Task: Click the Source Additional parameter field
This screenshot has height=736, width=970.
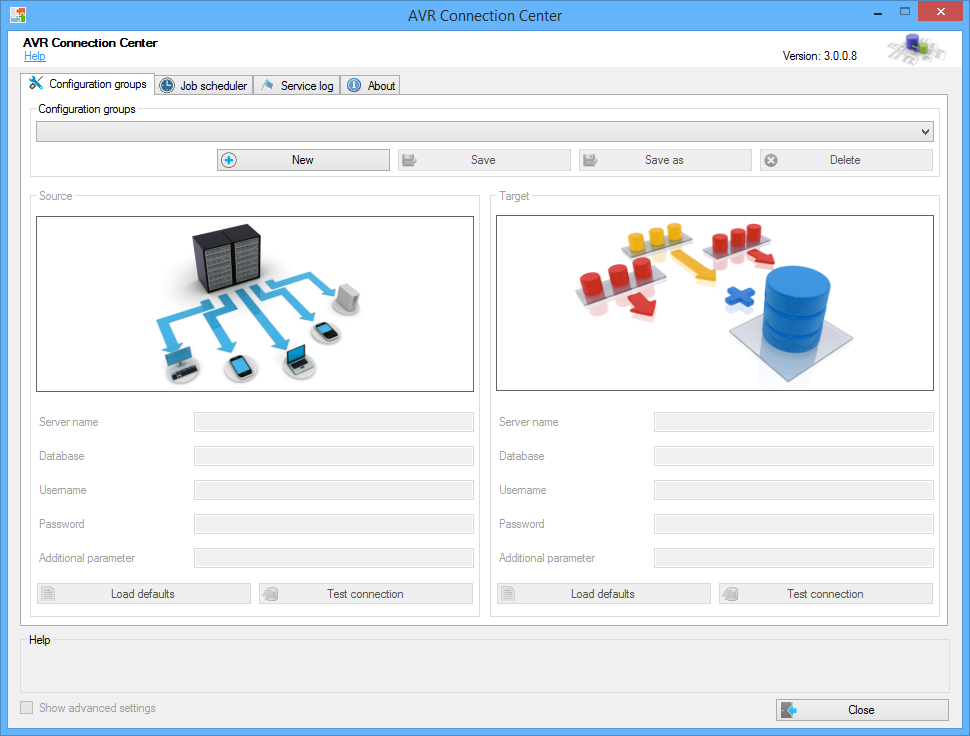Action: 334,558
